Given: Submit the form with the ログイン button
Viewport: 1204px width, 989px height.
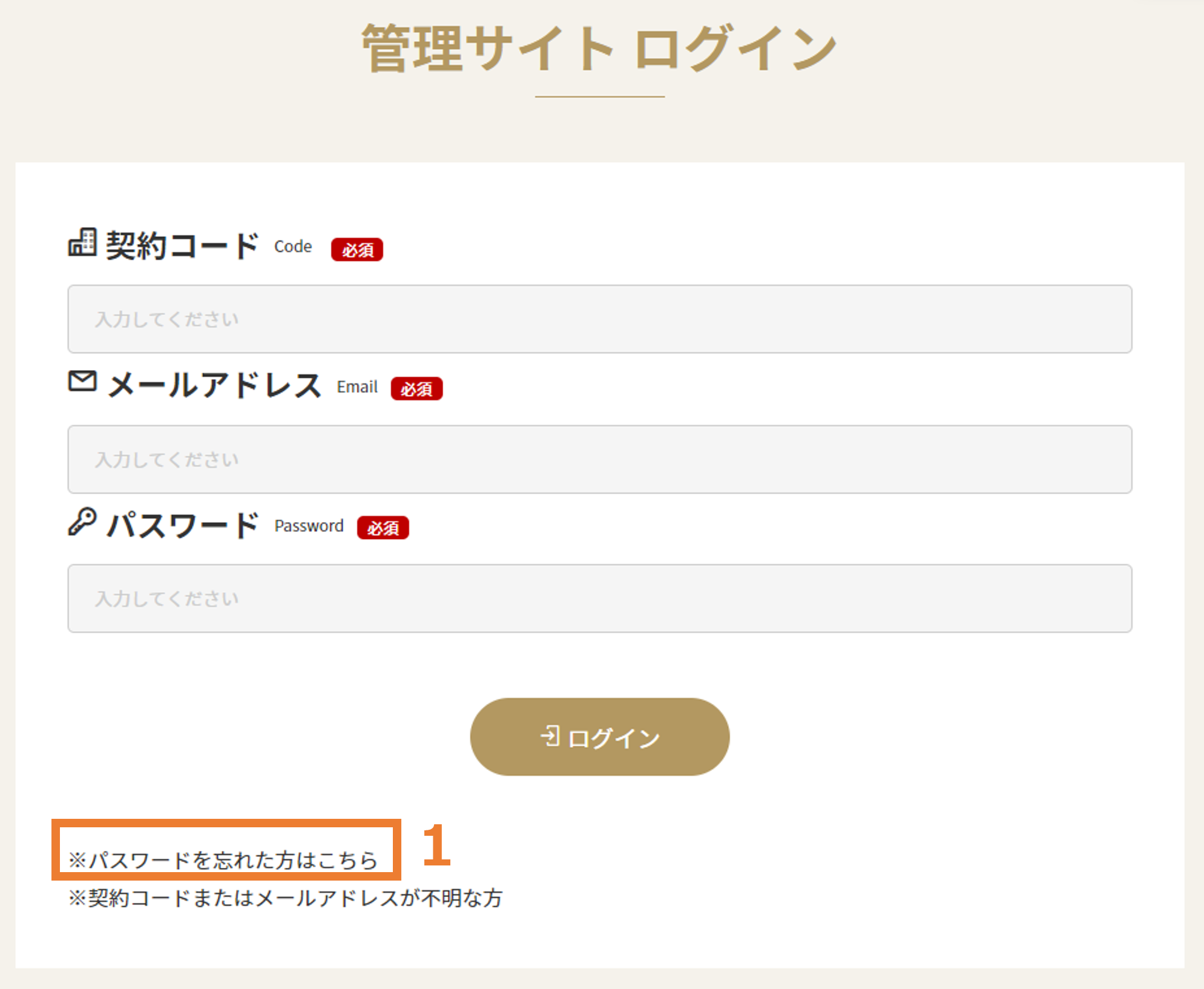Looking at the screenshot, I should tap(599, 736).
